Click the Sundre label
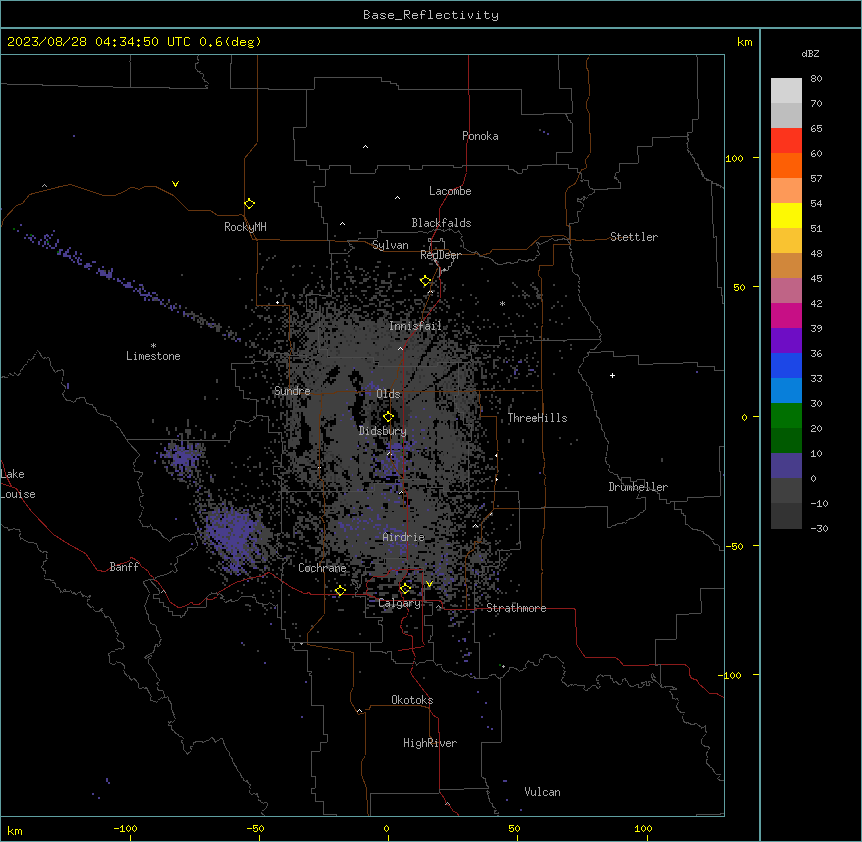Screen dimensions: 862x842 click(292, 391)
